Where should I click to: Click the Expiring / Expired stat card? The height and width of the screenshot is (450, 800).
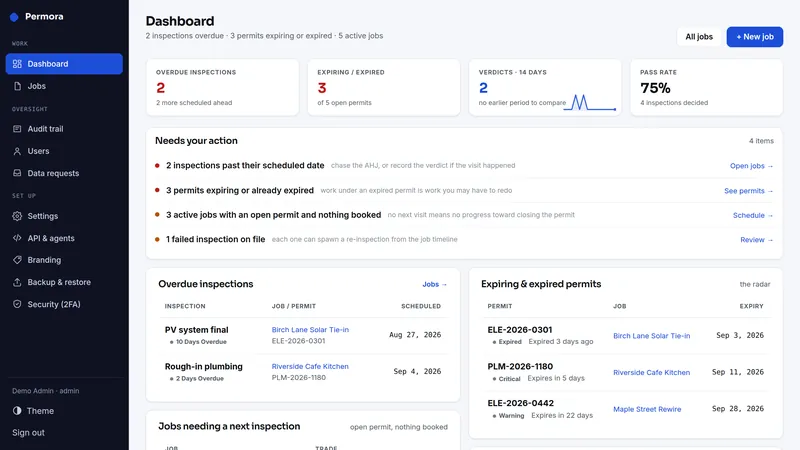[384, 87]
